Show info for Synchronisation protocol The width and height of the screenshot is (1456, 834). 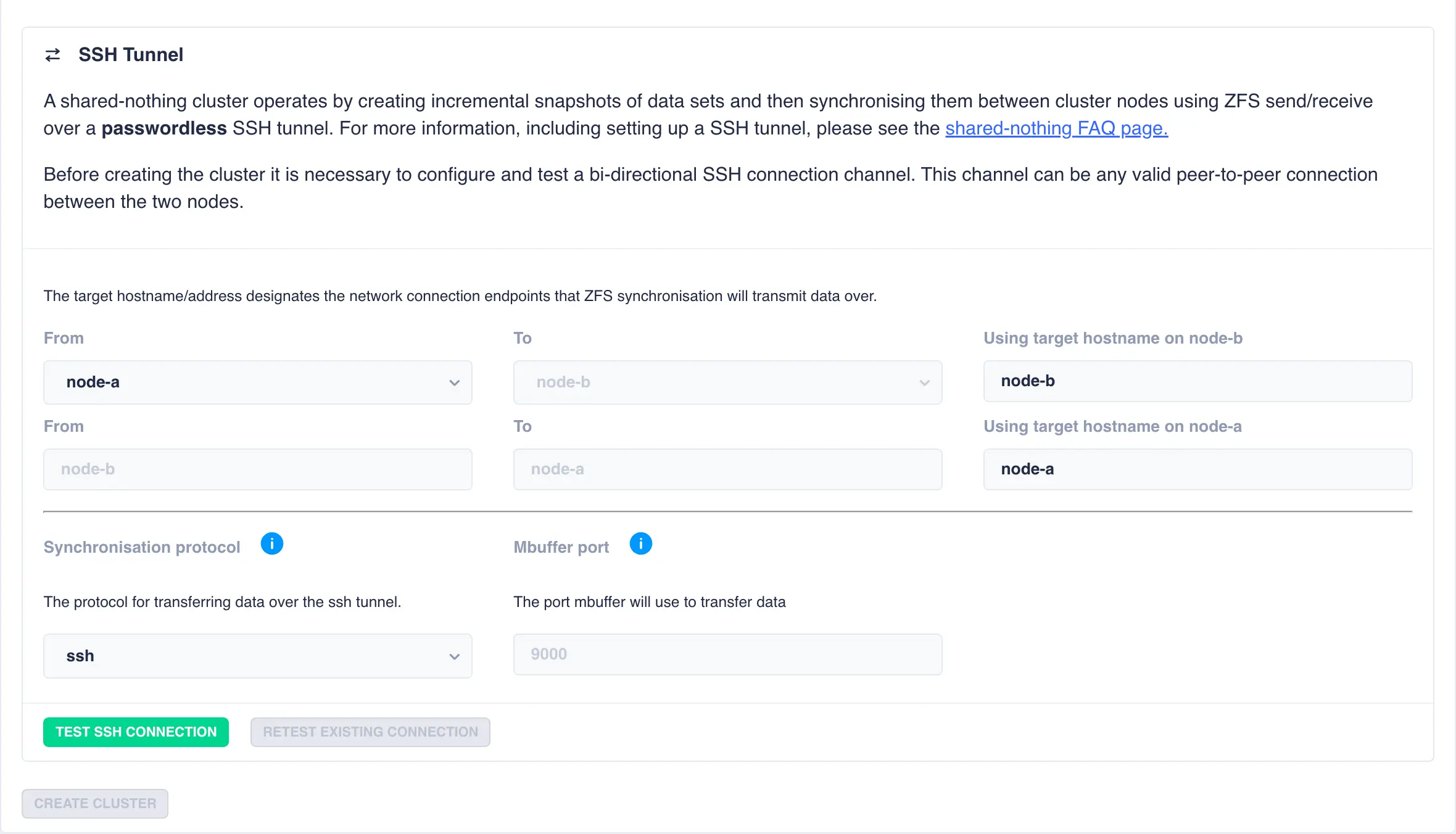pos(271,544)
